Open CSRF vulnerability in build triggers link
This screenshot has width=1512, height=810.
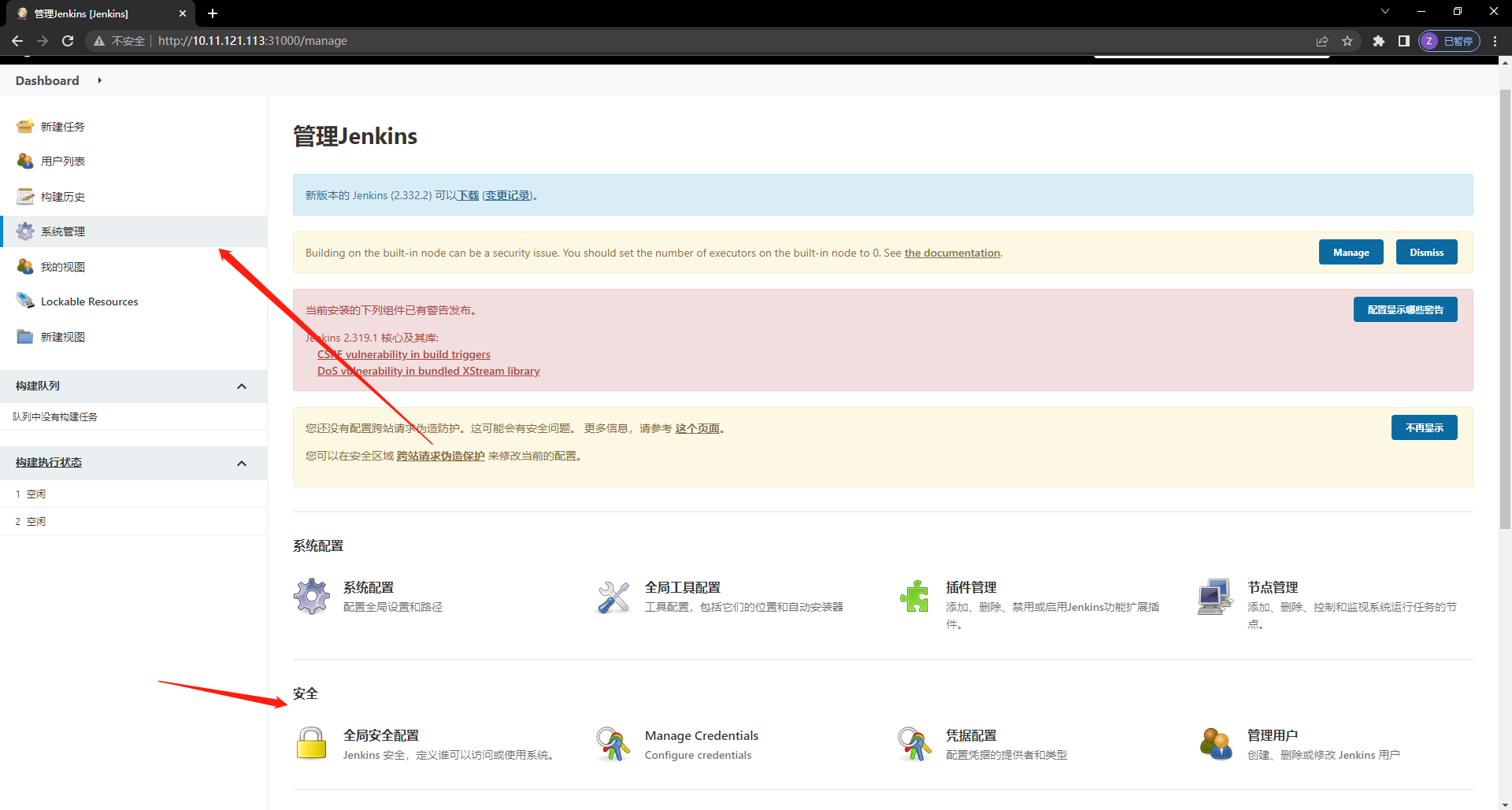[403, 354]
